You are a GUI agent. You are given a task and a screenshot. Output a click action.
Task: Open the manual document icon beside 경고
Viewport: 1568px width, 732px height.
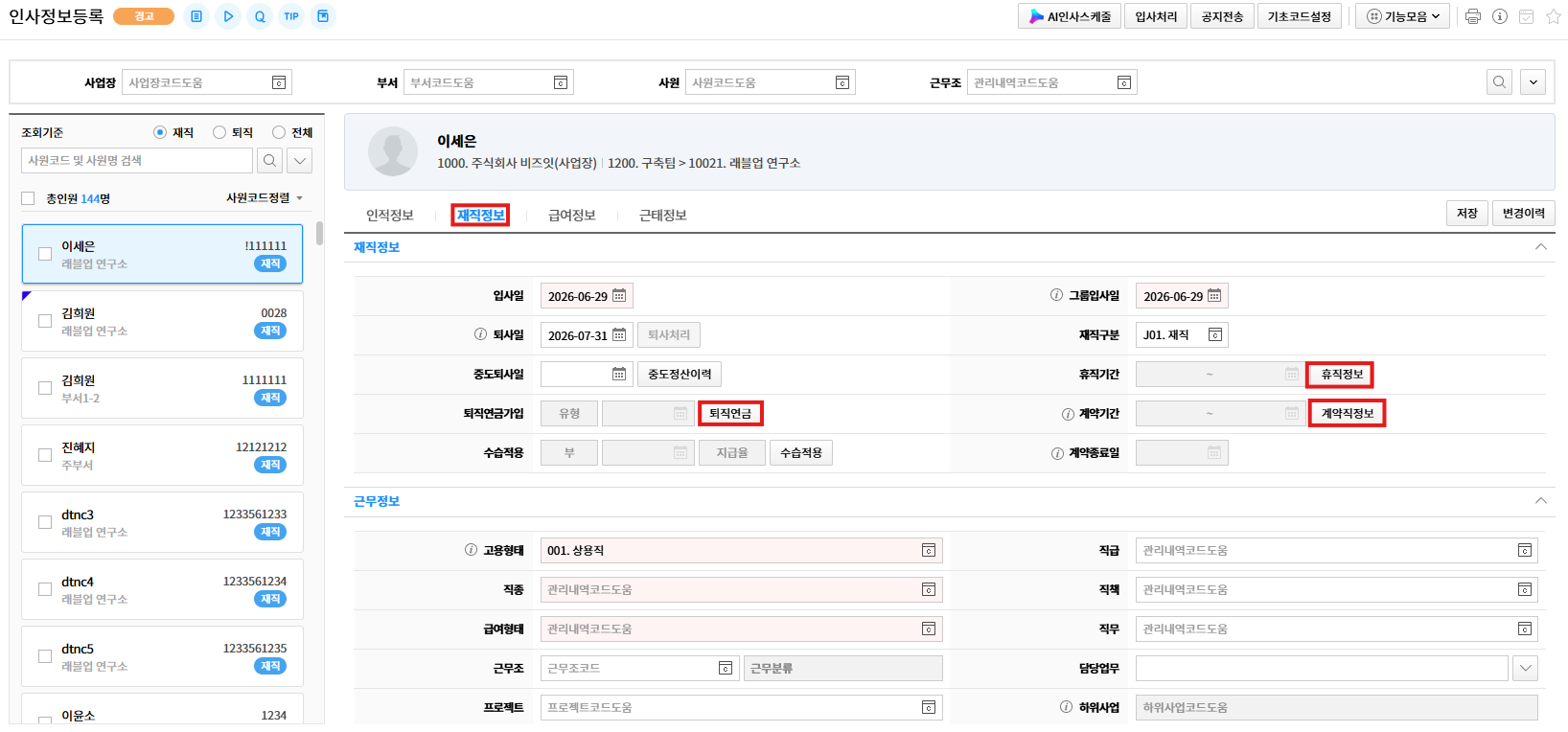[x=196, y=16]
